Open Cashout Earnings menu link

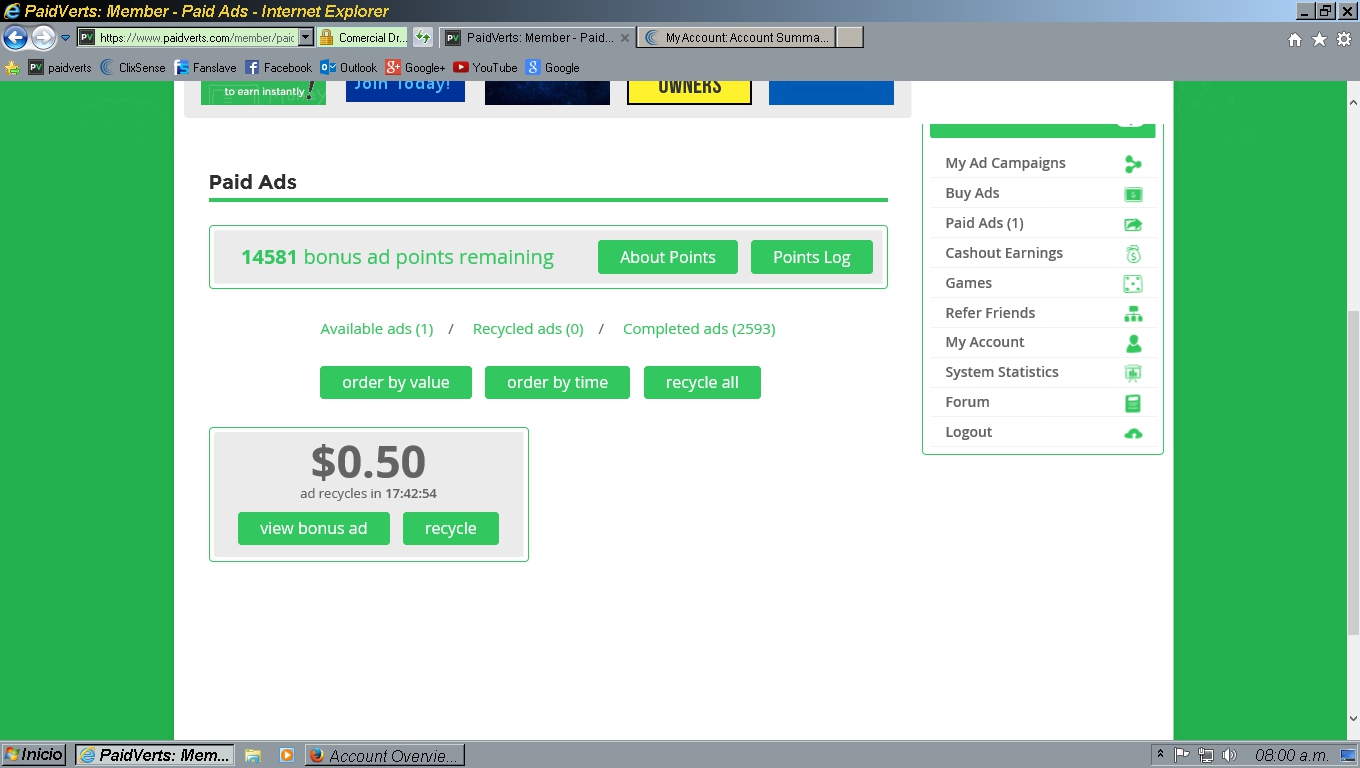click(x=1004, y=253)
